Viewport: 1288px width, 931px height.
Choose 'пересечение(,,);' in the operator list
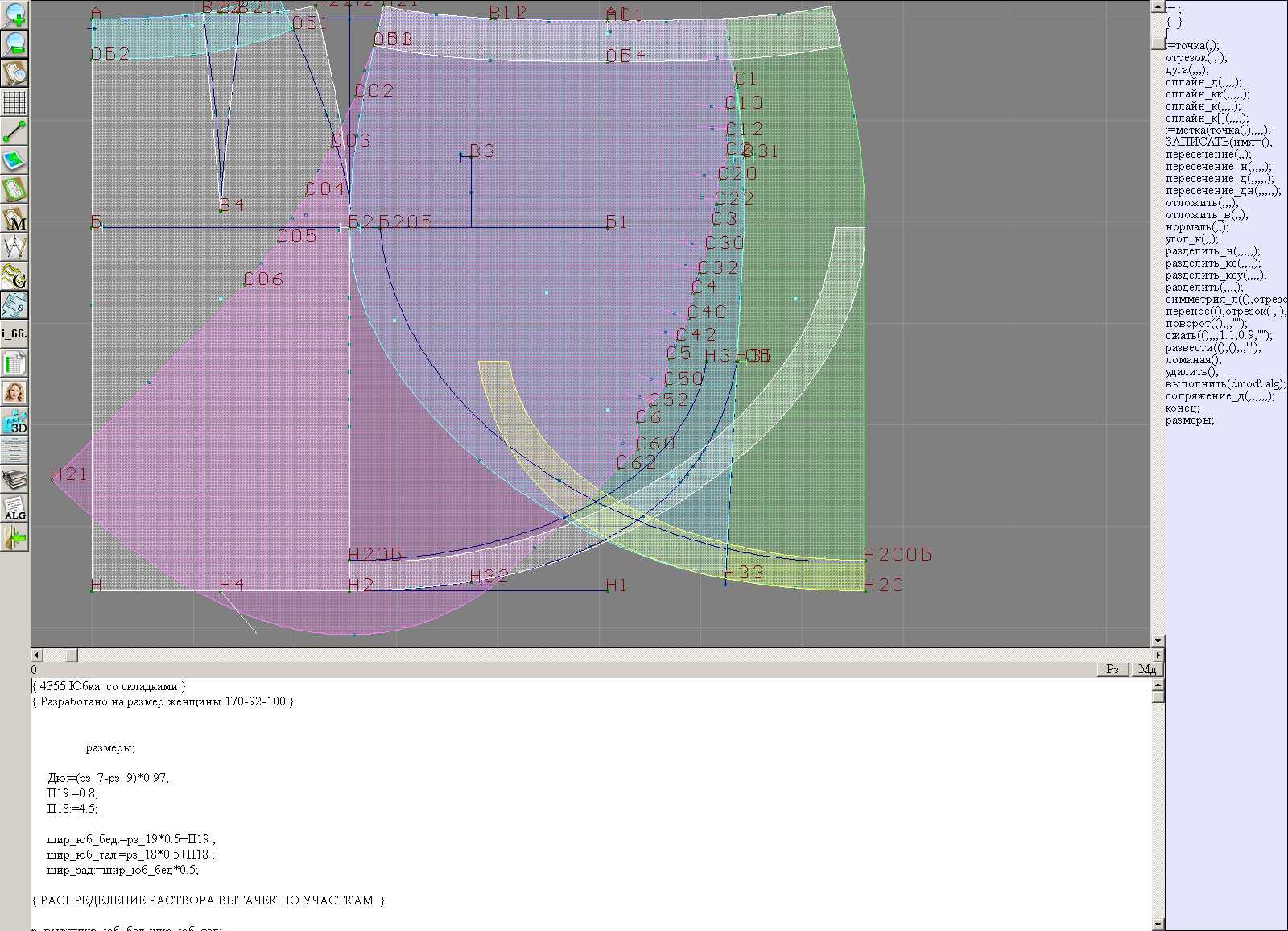click(1207, 155)
